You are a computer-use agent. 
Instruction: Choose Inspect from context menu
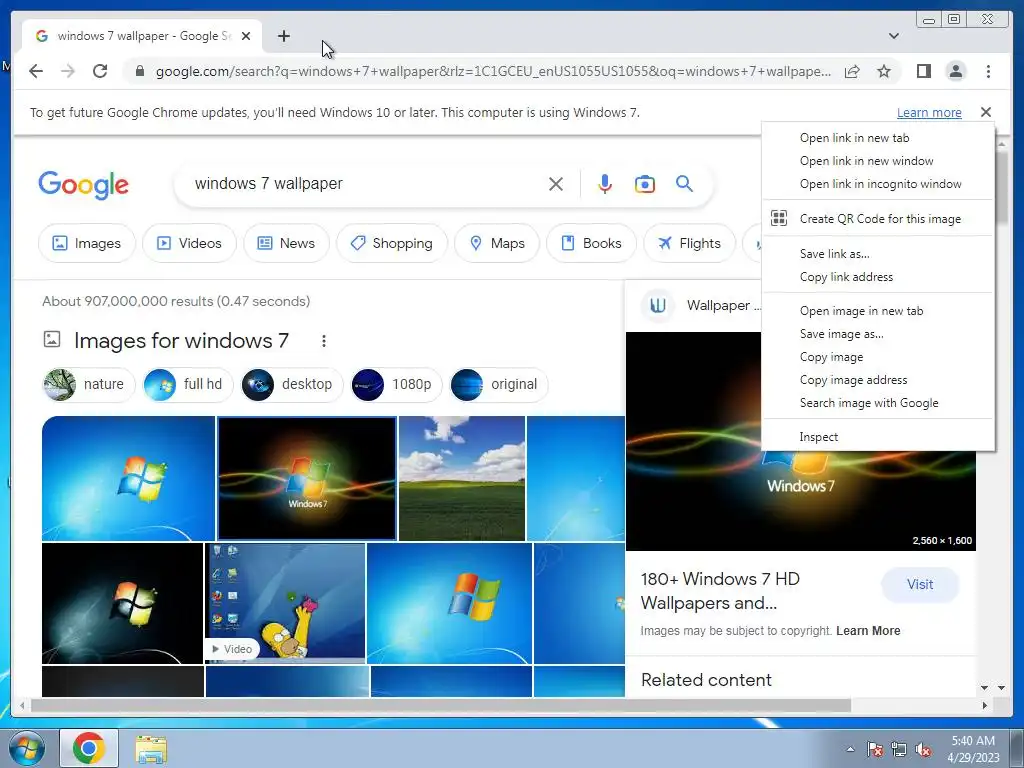pos(878,437)
